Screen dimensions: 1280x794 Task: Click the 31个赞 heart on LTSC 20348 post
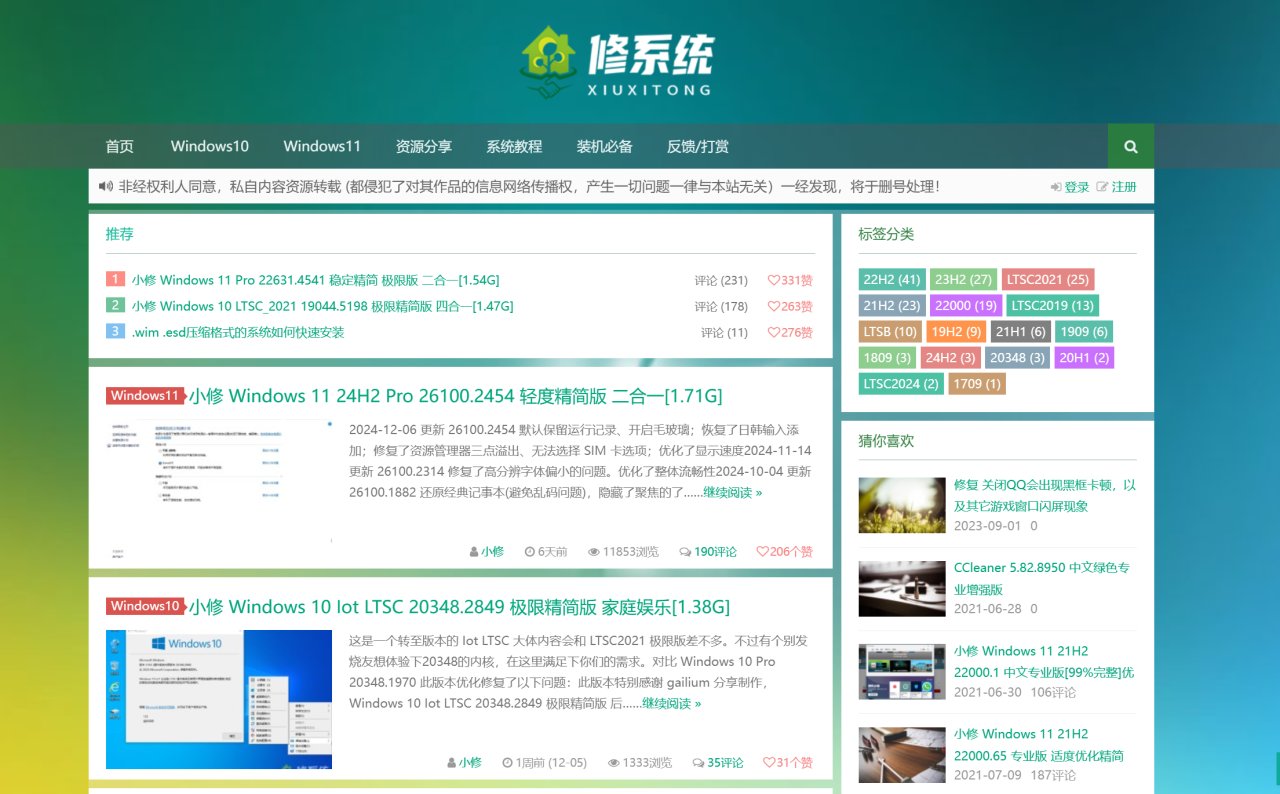coord(788,762)
